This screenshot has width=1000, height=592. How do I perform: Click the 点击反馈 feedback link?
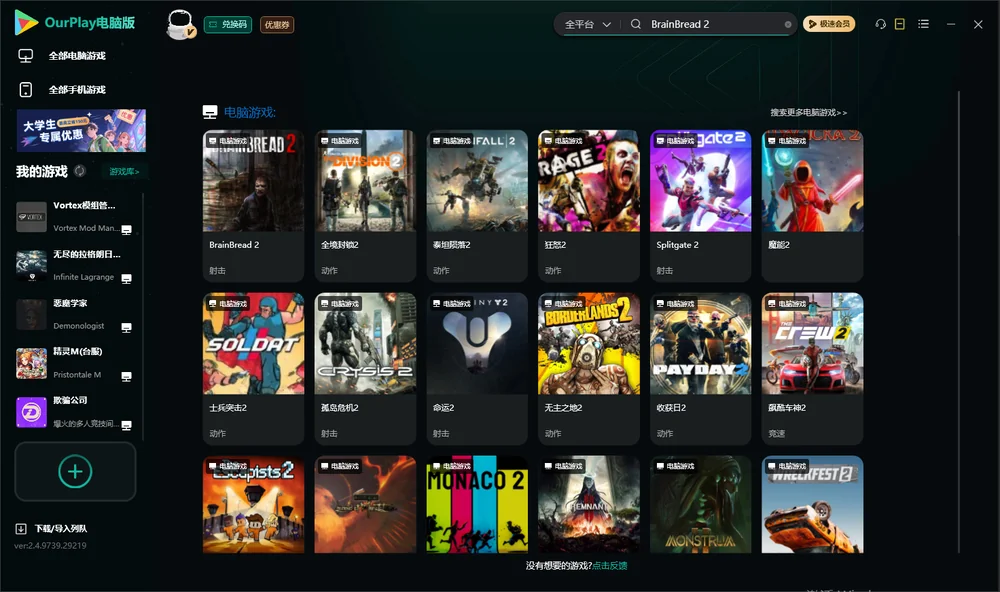(610, 565)
